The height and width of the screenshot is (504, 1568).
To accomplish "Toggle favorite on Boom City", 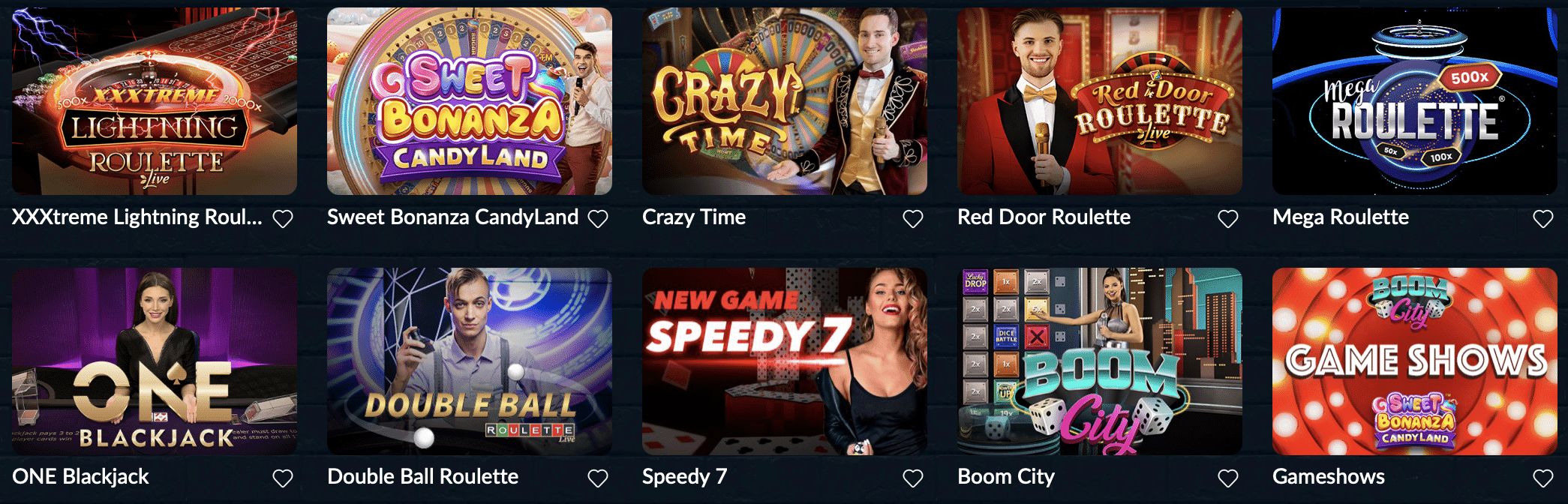I will 1228,478.
